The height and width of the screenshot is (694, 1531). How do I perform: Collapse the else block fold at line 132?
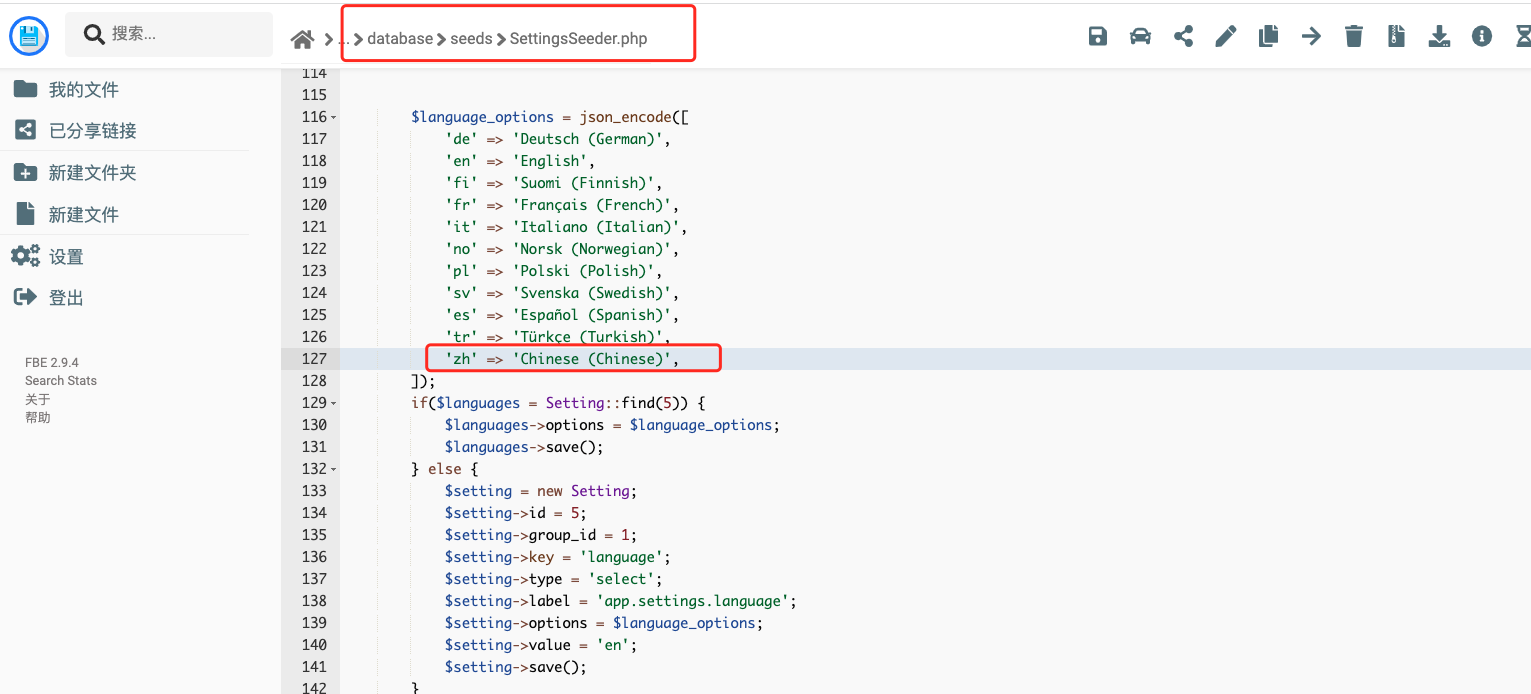(x=333, y=469)
